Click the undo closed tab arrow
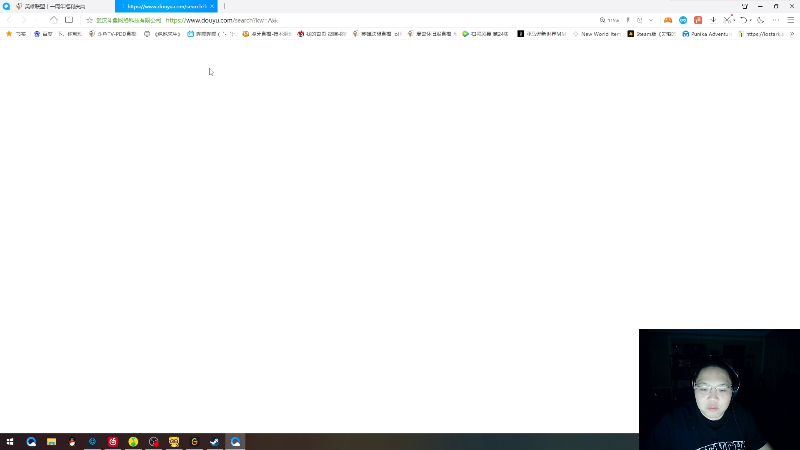The width and height of the screenshot is (800, 450). pos(744,20)
